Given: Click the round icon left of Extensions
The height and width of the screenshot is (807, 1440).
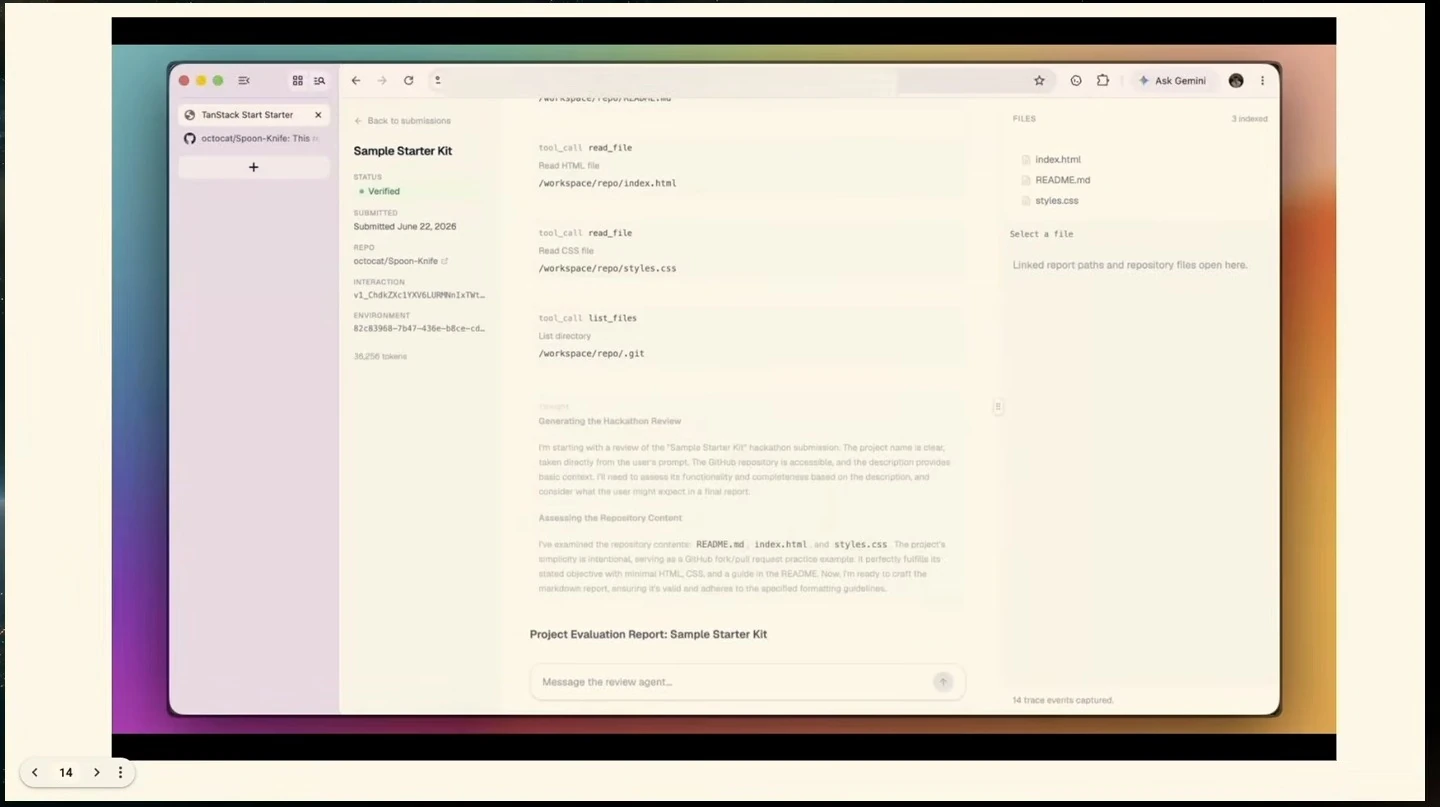Looking at the screenshot, I should click(x=1076, y=81).
